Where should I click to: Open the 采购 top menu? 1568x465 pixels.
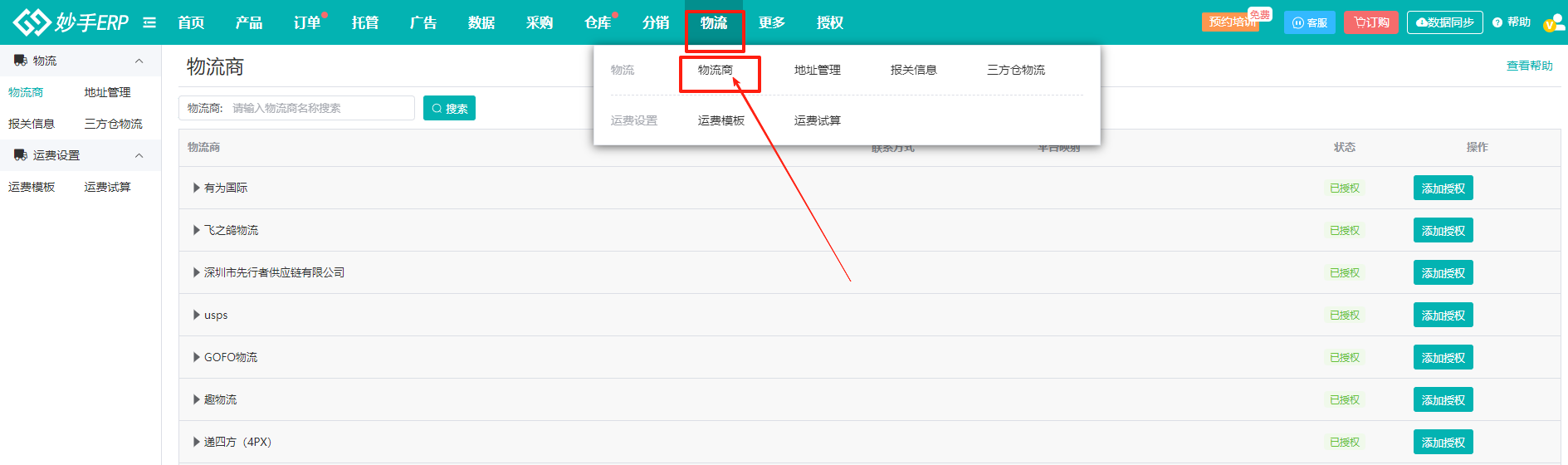[540, 22]
